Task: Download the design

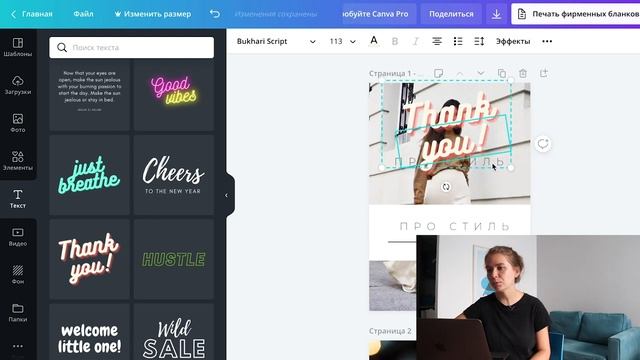Action: coord(496,14)
